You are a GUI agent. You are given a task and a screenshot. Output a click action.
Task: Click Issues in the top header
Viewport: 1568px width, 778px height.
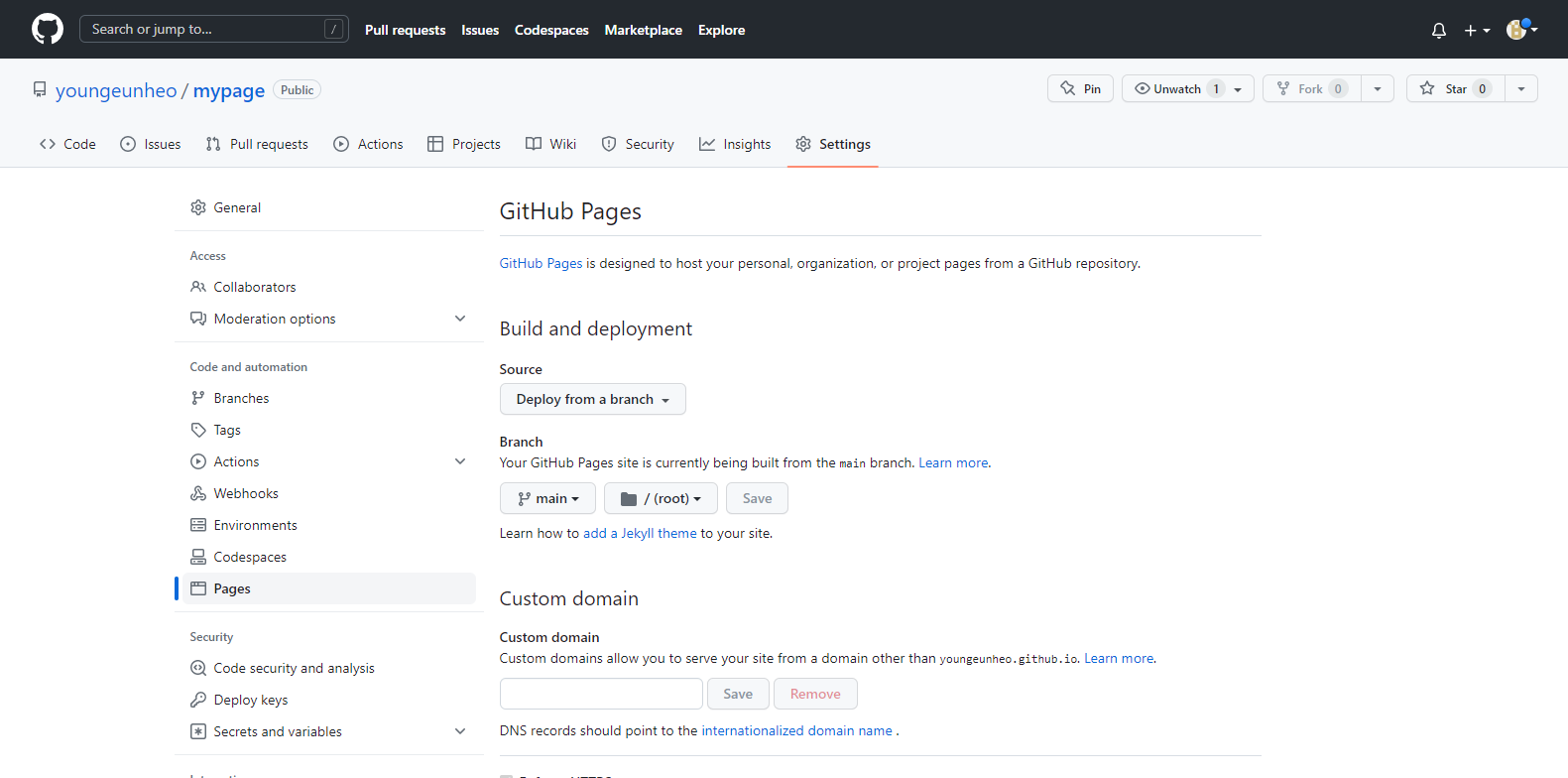(480, 30)
